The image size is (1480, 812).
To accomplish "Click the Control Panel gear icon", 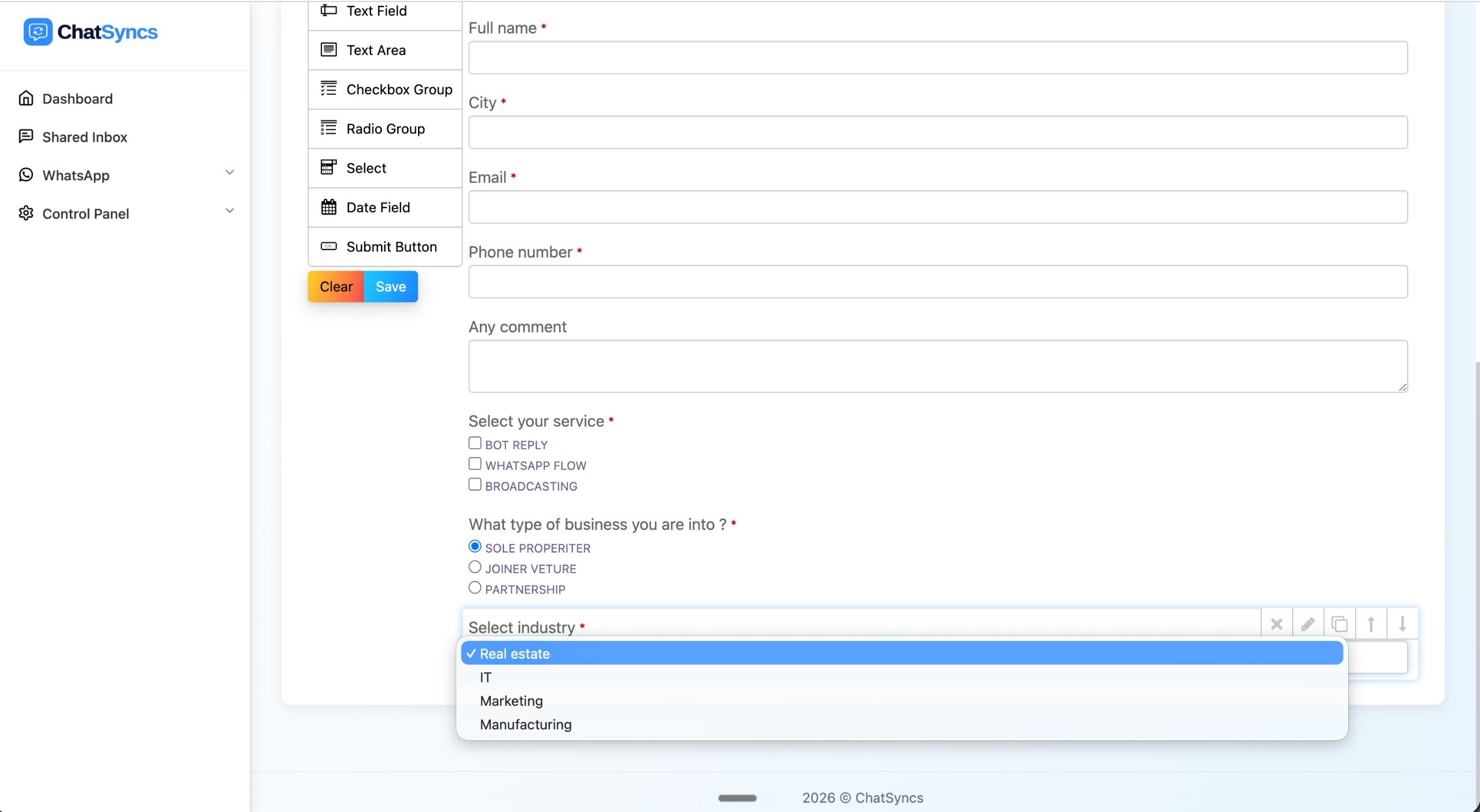I will pos(26,213).
